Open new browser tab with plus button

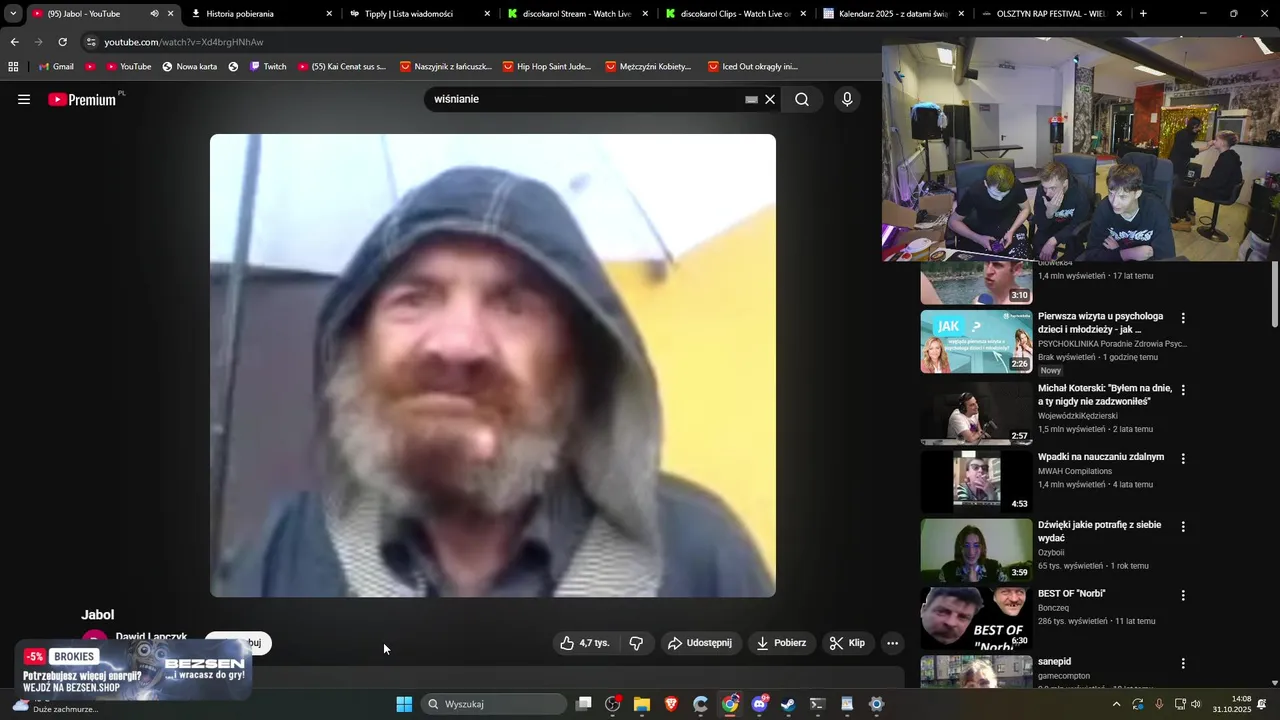tap(1143, 14)
